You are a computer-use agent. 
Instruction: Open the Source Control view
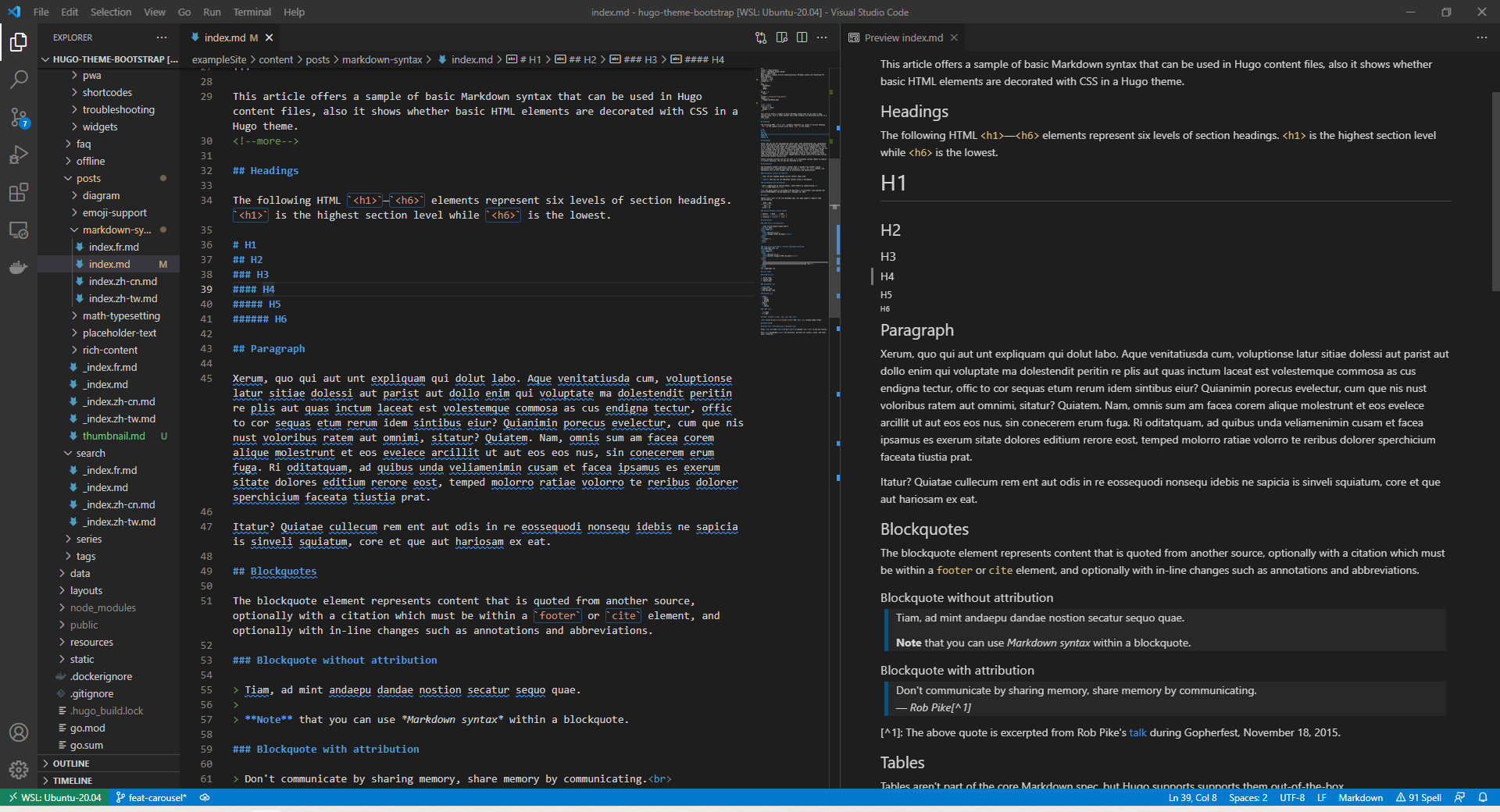click(x=19, y=117)
